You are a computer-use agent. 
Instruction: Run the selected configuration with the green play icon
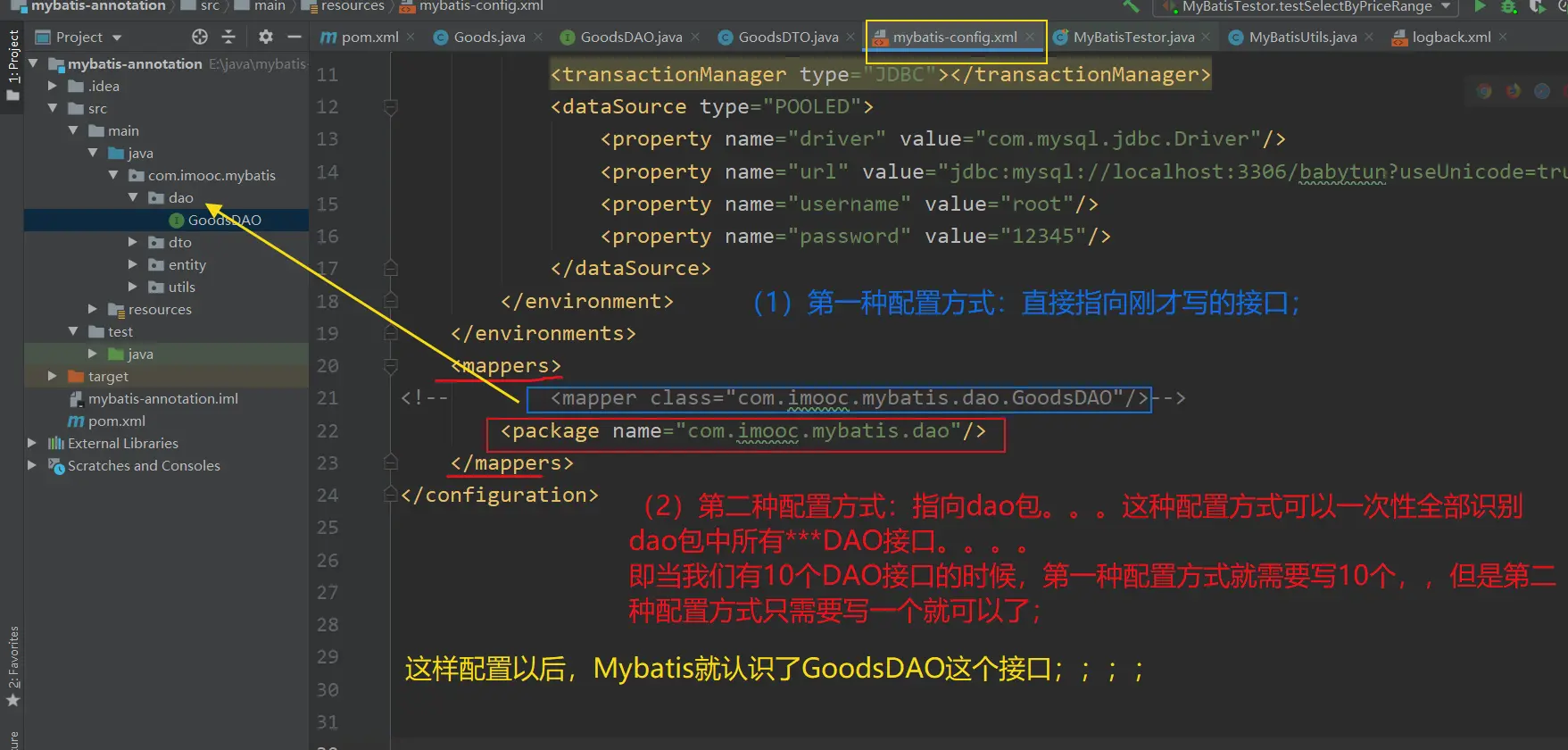[x=1480, y=6]
